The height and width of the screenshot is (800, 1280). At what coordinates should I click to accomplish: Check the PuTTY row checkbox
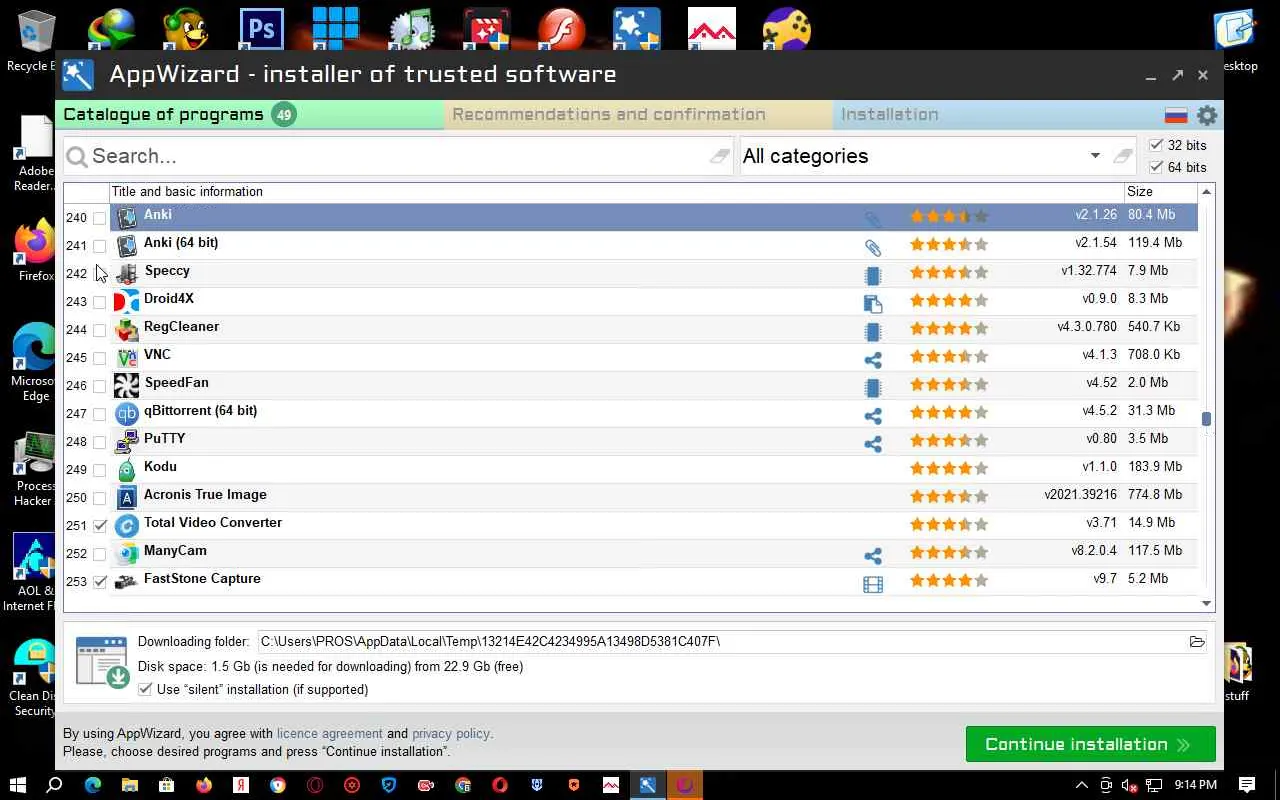coord(100,442)
